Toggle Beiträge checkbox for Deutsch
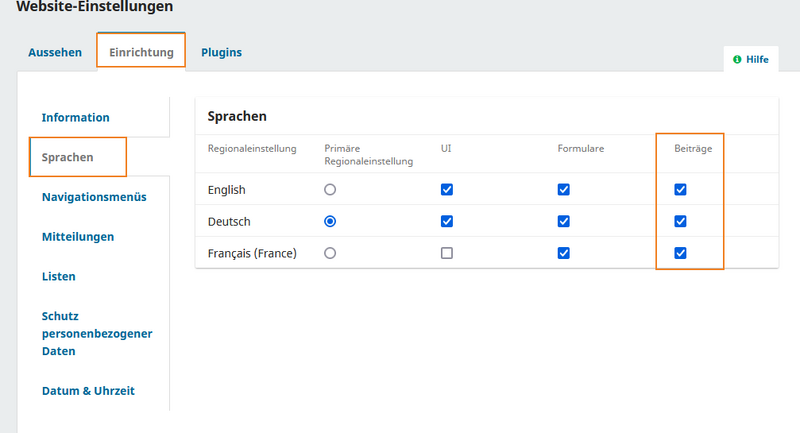Image resolution: width=800 pixels, height=433 pixels. coord(681,221)
